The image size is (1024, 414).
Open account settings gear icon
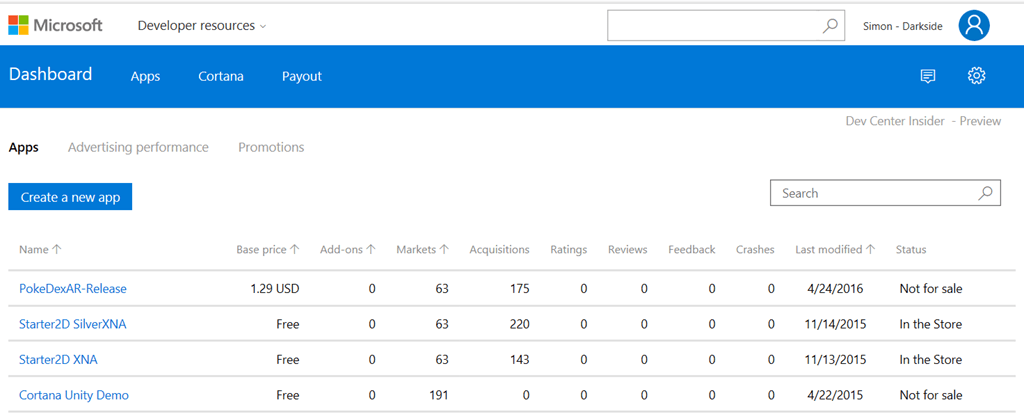976,76
